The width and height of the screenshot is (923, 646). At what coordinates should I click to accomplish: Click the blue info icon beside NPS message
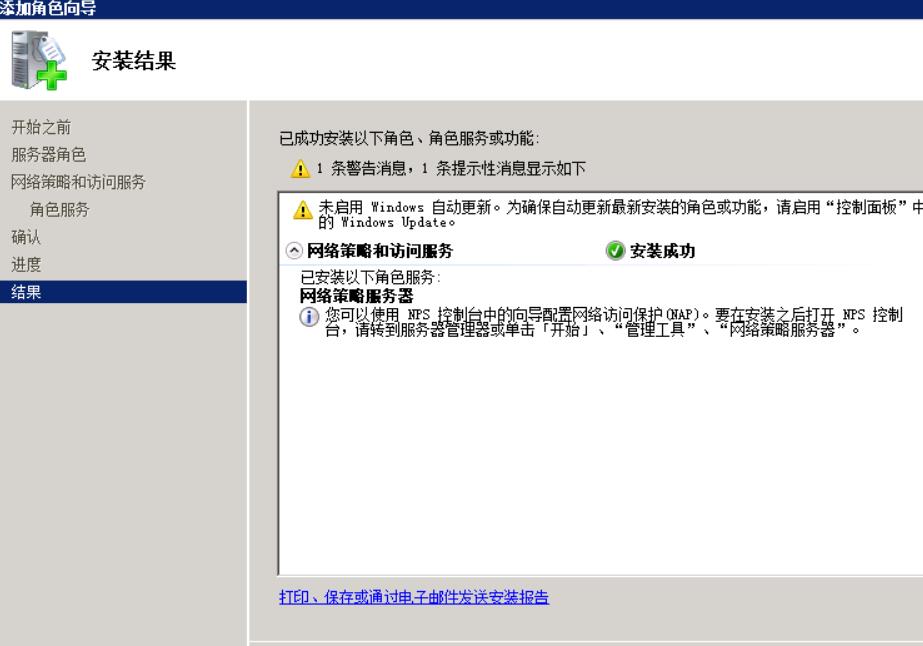click(309, 317)
